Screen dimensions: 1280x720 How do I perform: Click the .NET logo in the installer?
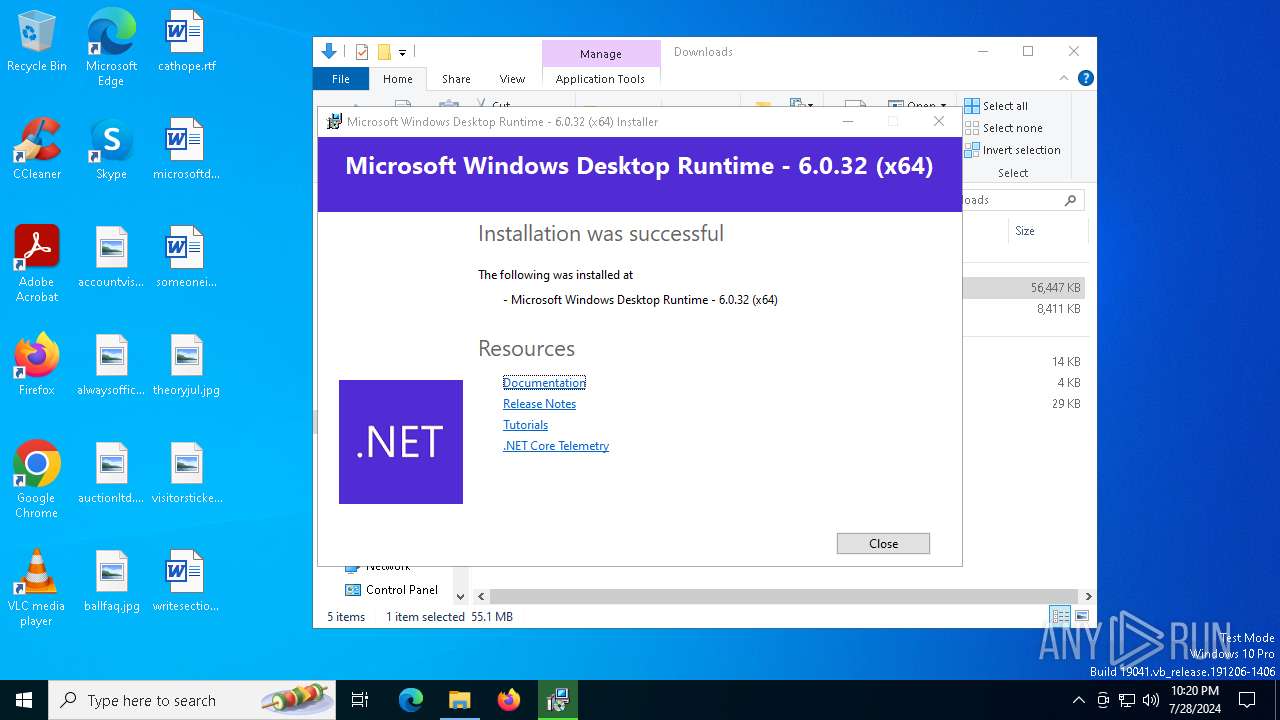click(401, 442)
